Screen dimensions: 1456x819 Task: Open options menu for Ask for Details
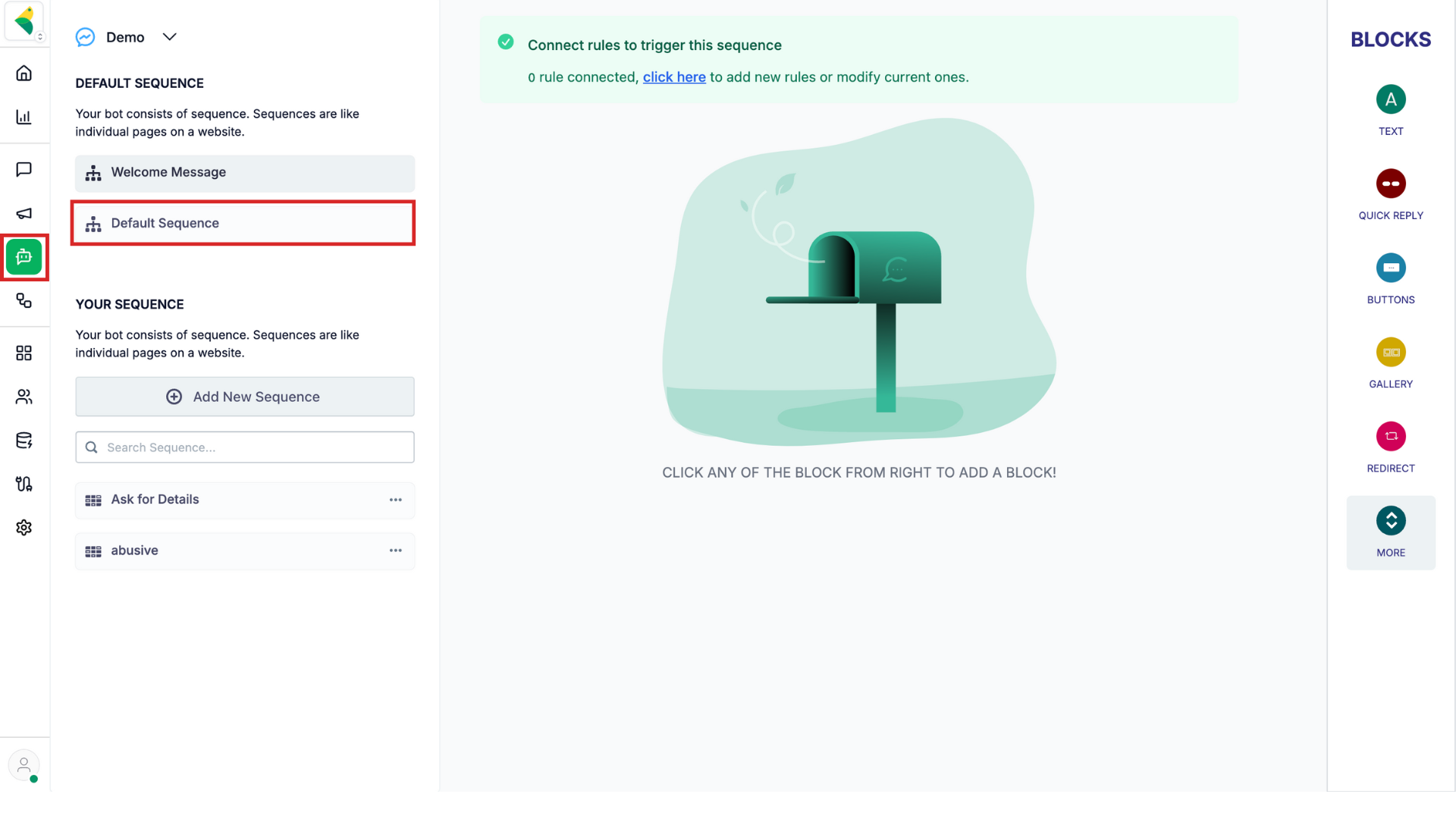tap(396, 500)
